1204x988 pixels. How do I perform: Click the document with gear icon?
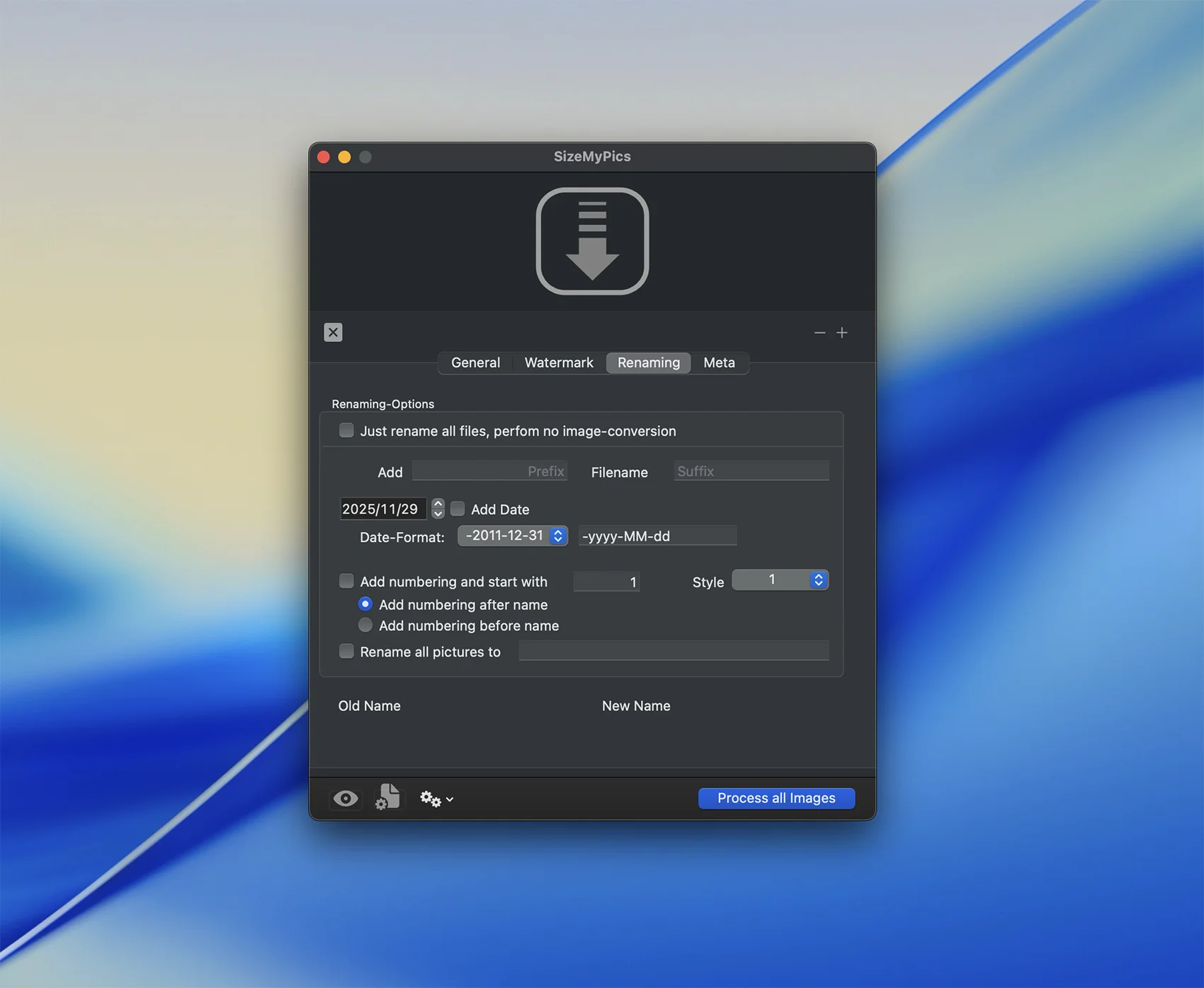387,797
